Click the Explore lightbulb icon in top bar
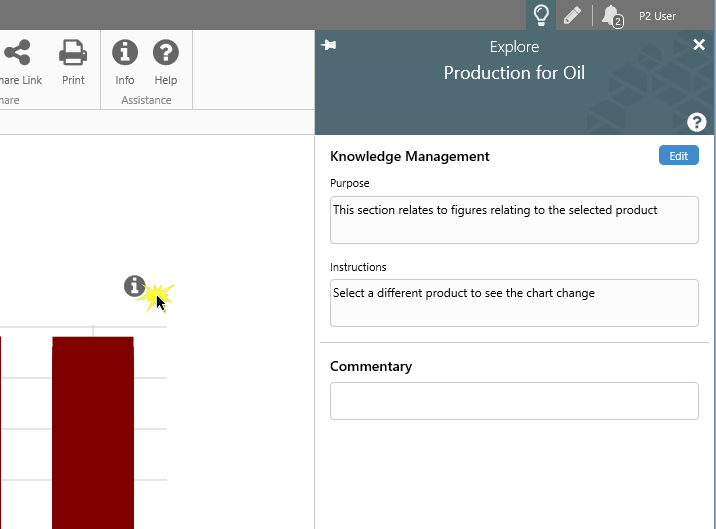The width and height of the screenshot is (716, 529). (541, 15)
